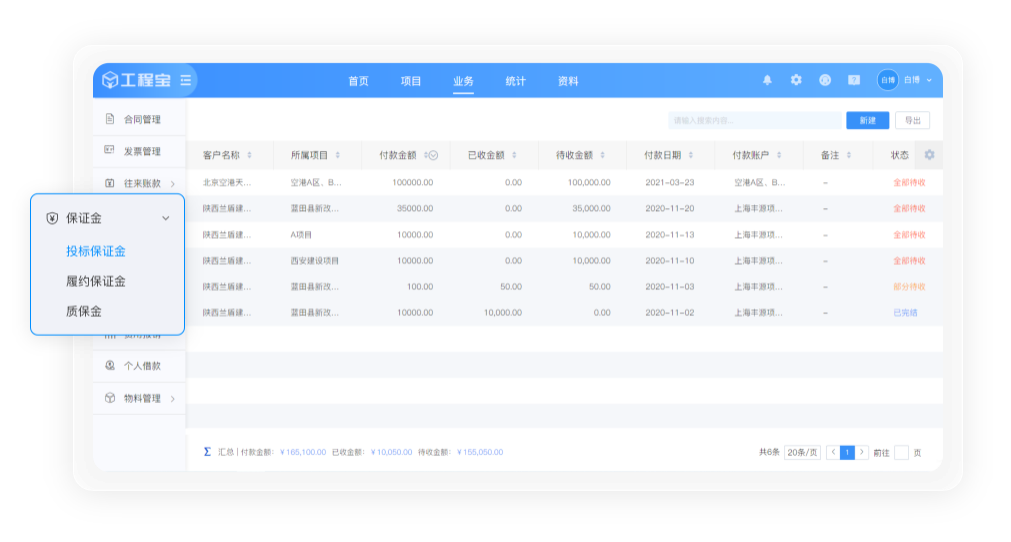Open table column settings gear
This screenshot has width=1011, height=542.
[929, 155]
